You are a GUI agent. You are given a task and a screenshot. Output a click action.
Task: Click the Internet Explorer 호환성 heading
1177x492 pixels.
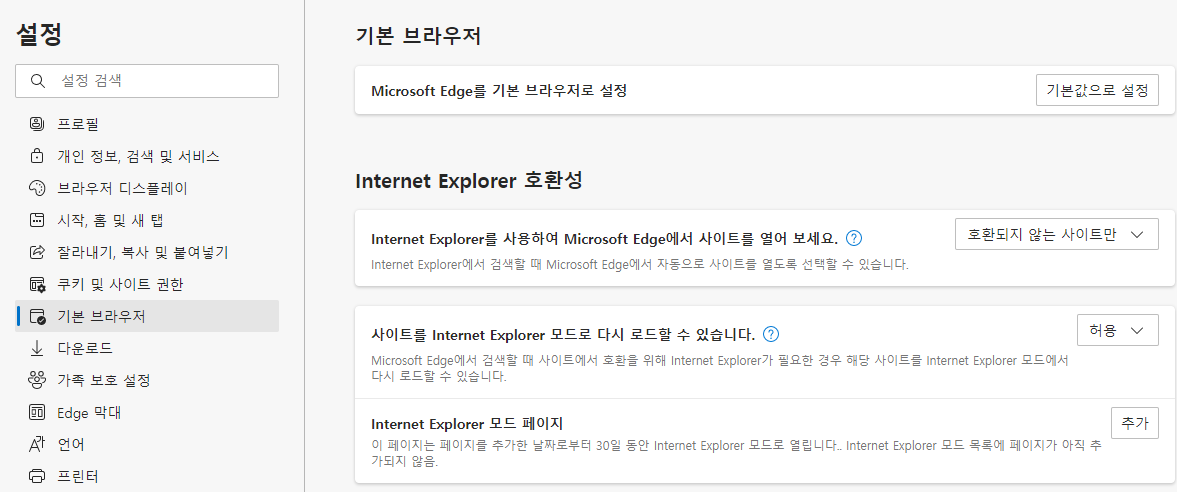click(469, 181)
